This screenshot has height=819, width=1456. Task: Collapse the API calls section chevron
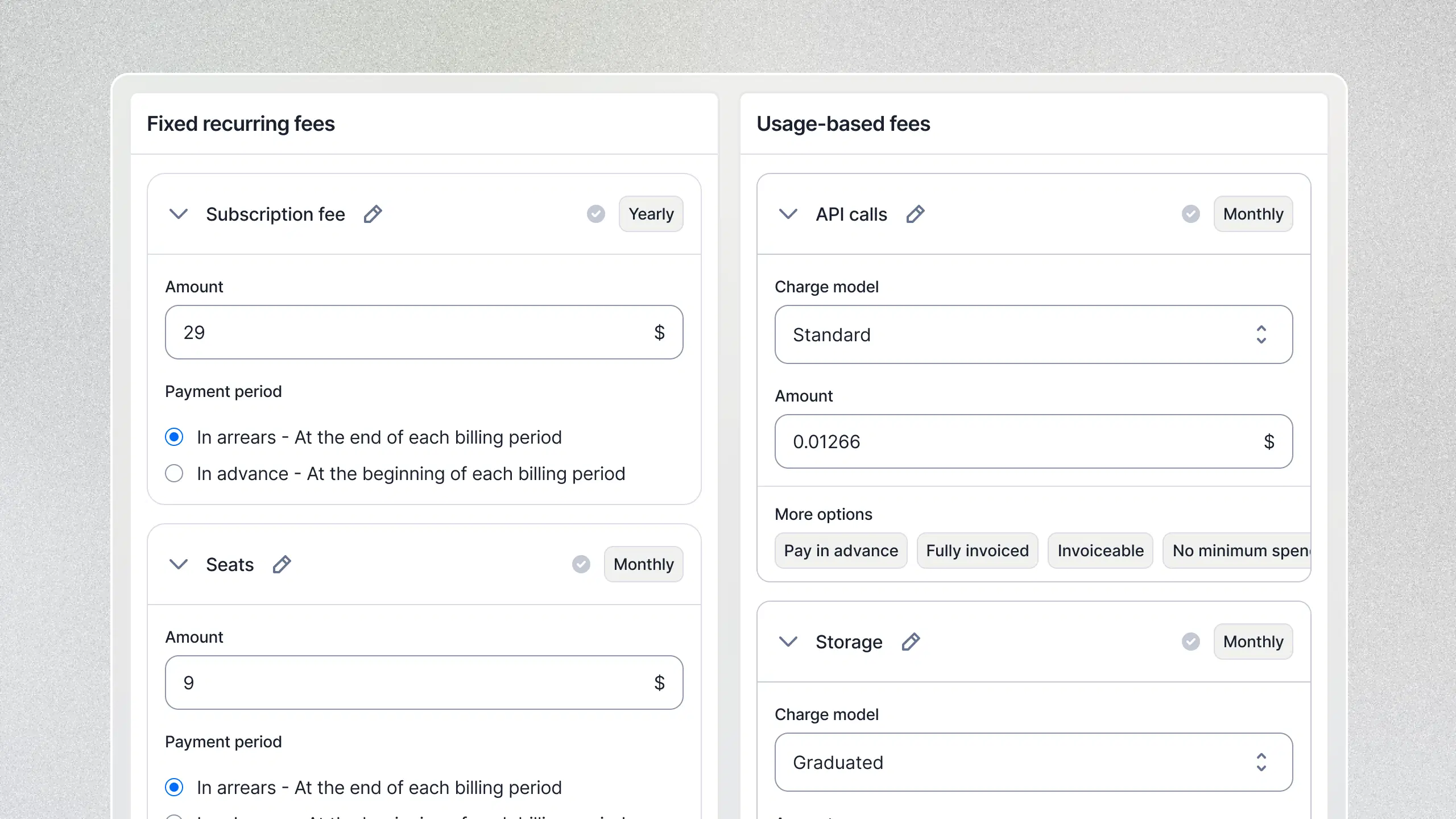pos(788,214)
